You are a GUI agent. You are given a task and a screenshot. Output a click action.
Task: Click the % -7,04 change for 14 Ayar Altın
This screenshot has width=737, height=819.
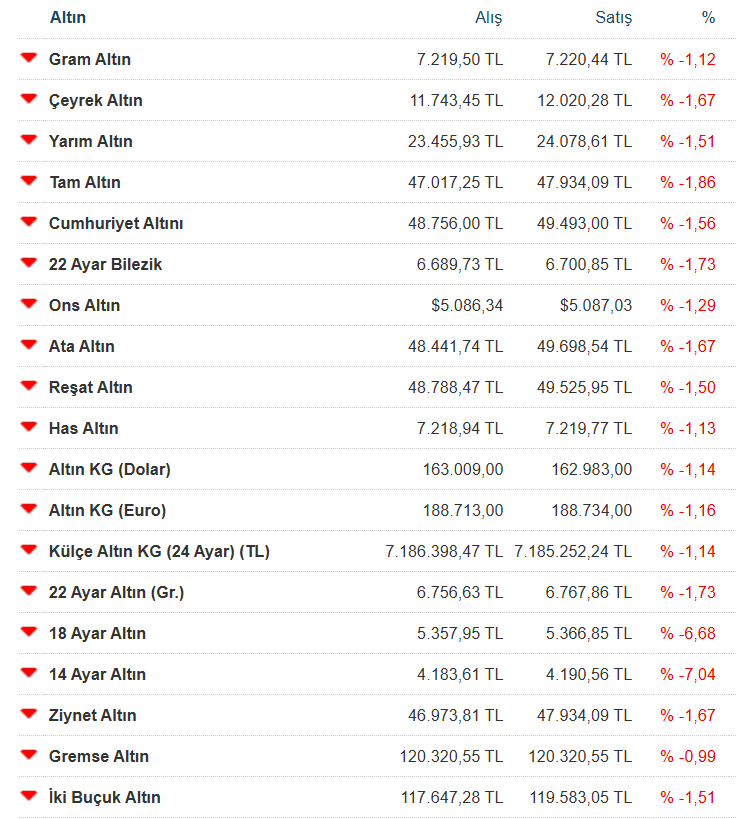[x=688, y=675]
